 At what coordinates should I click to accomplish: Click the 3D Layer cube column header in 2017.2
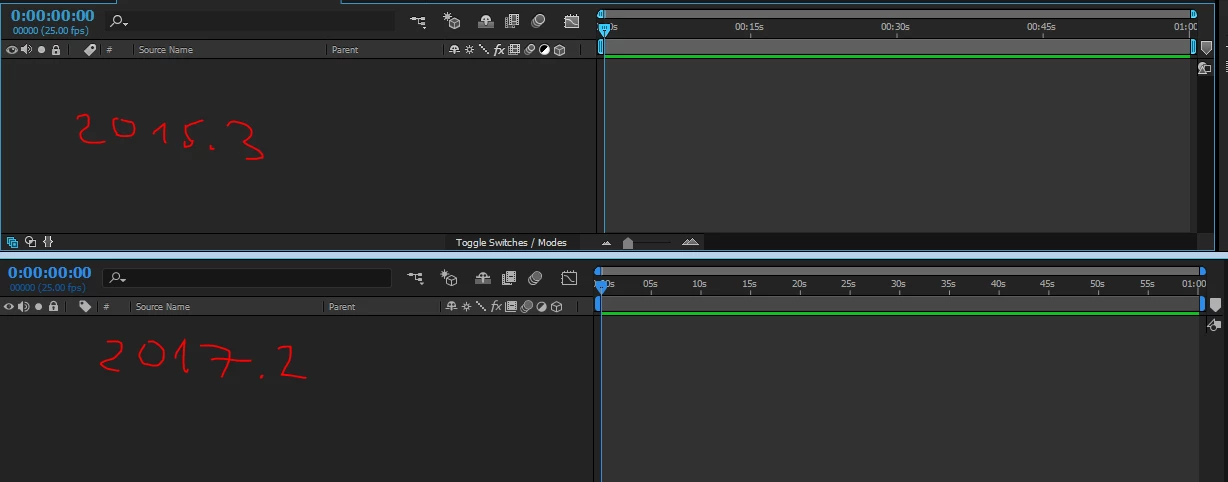pos(557,307)
